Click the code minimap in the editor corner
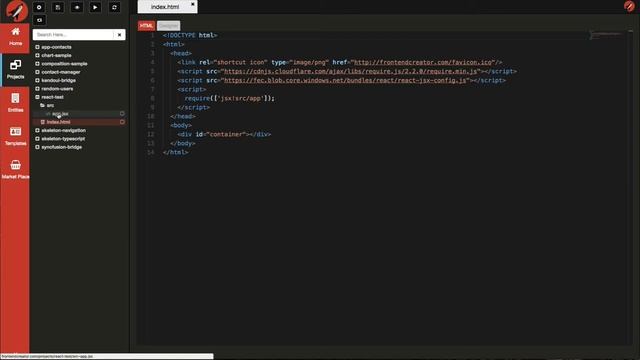 606,36
